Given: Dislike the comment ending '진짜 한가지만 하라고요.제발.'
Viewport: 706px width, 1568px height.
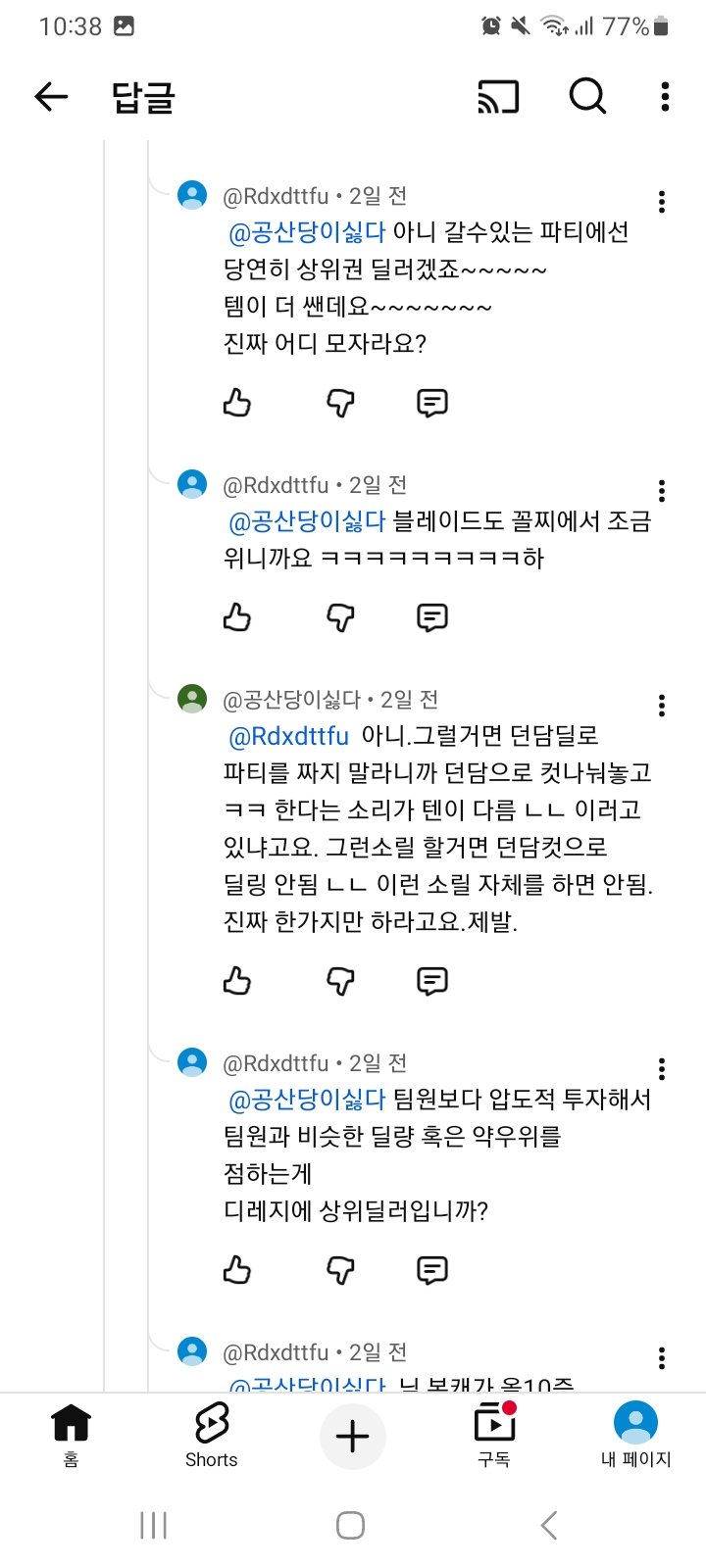Looking at the screenshot, I should (x=339, y=981).
